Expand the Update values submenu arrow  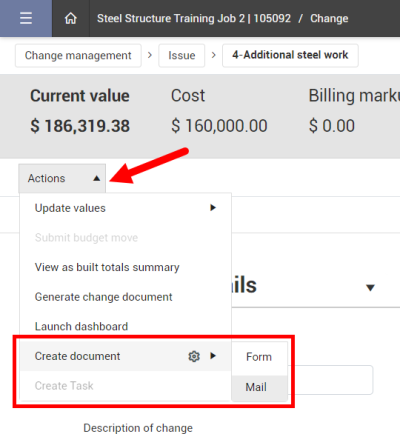click(213, 208)
